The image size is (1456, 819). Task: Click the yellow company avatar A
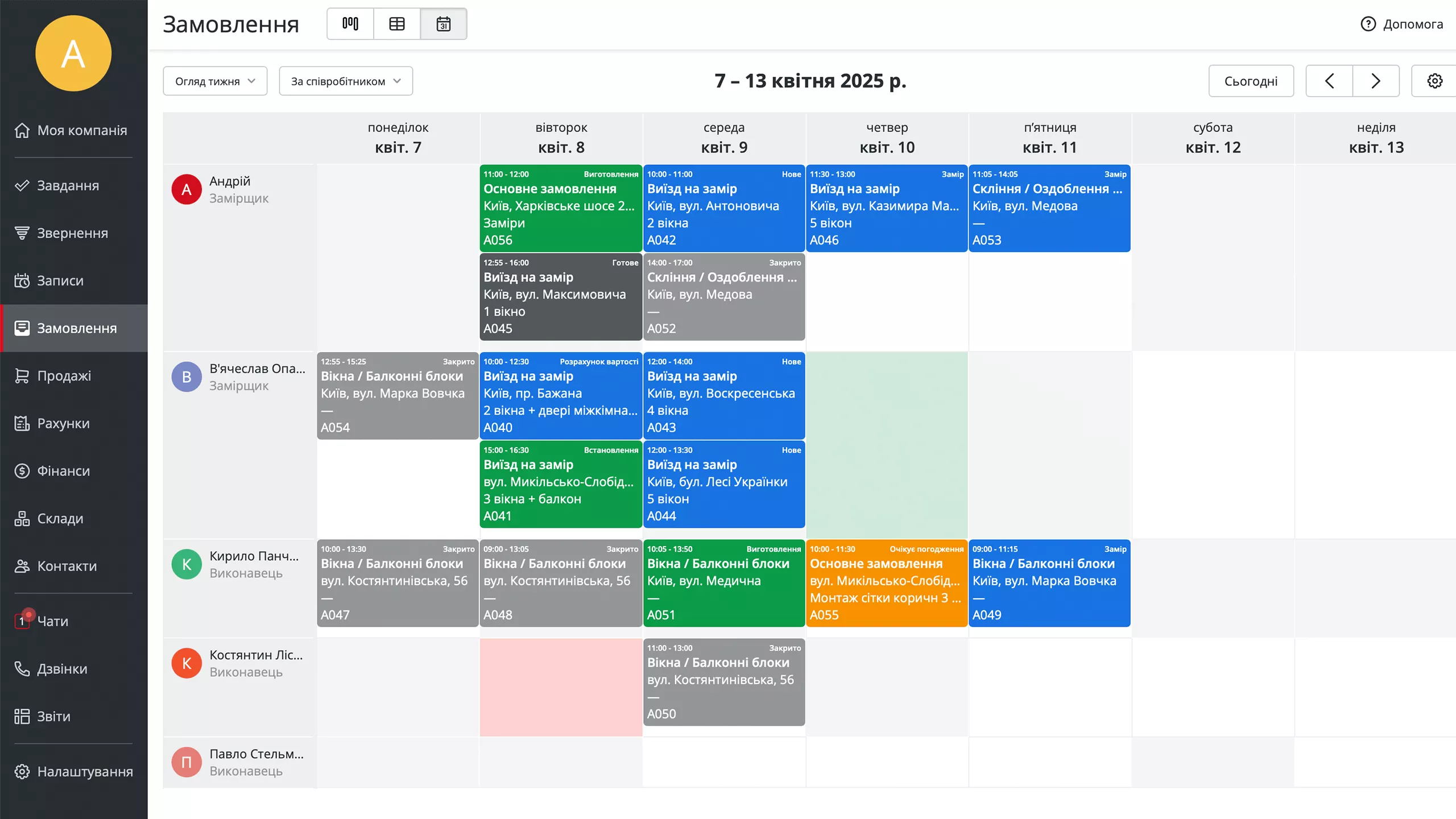tap(73, 53)
